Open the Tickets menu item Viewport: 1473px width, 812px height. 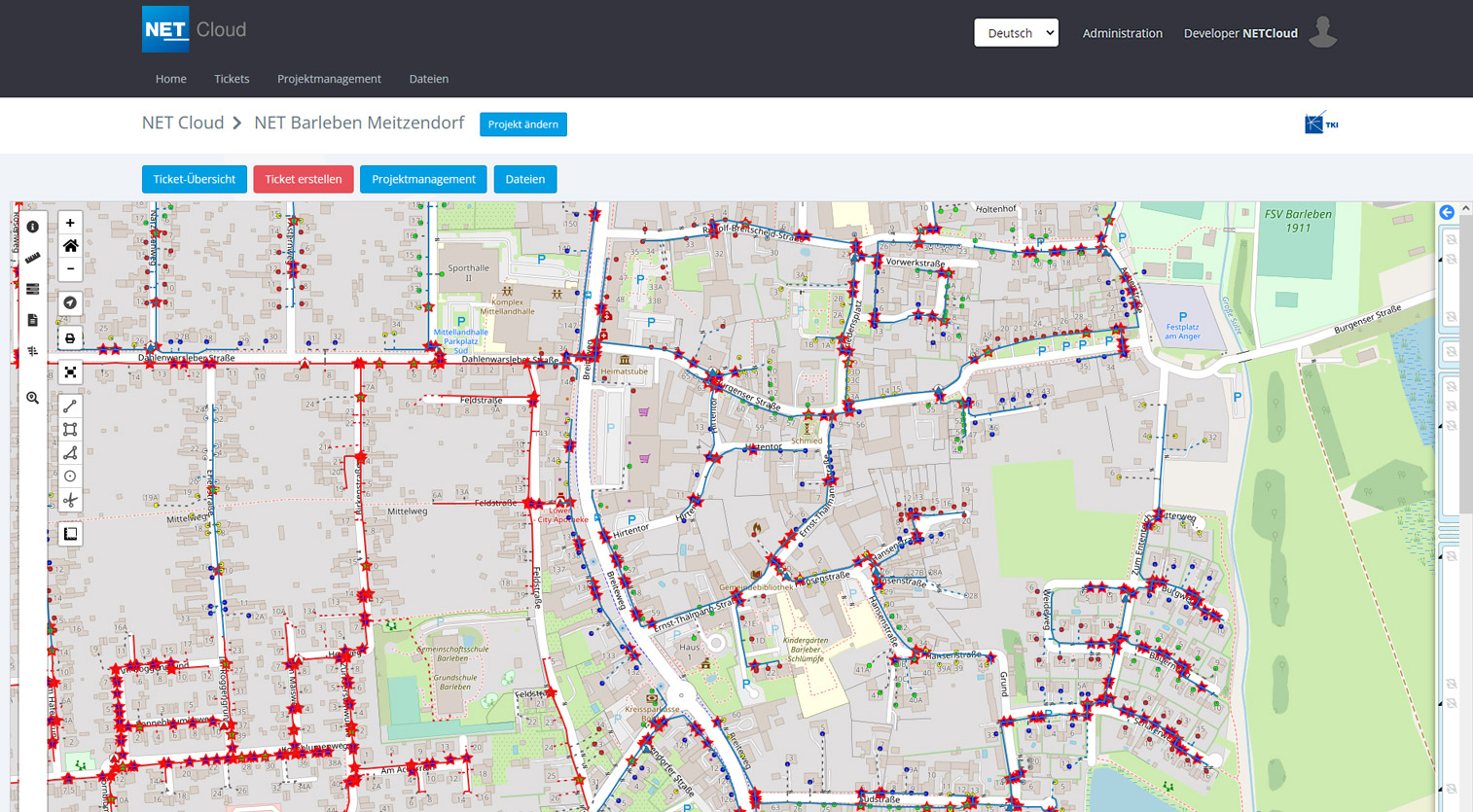coord(232,79)
